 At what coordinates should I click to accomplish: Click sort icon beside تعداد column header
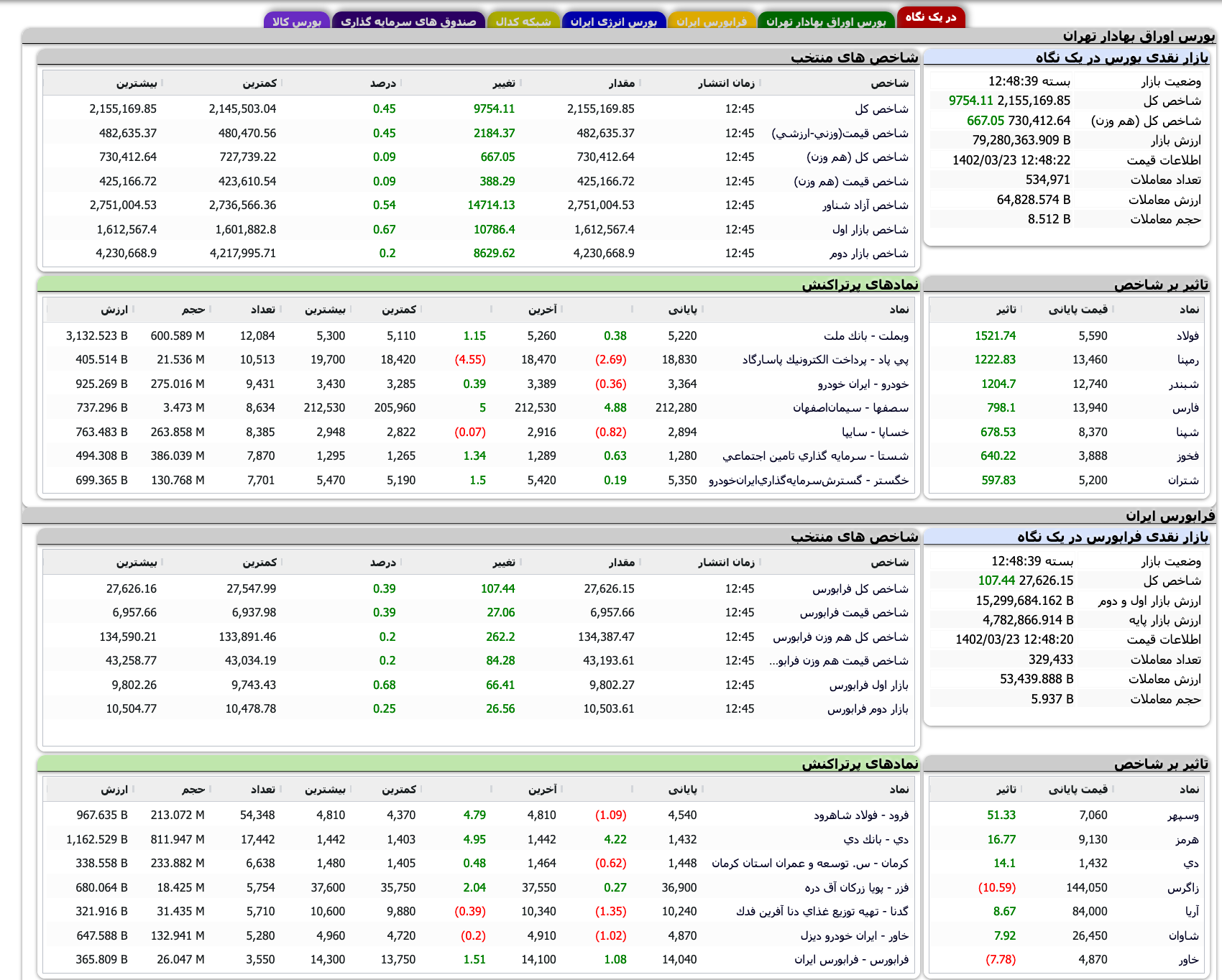(280, 310)
